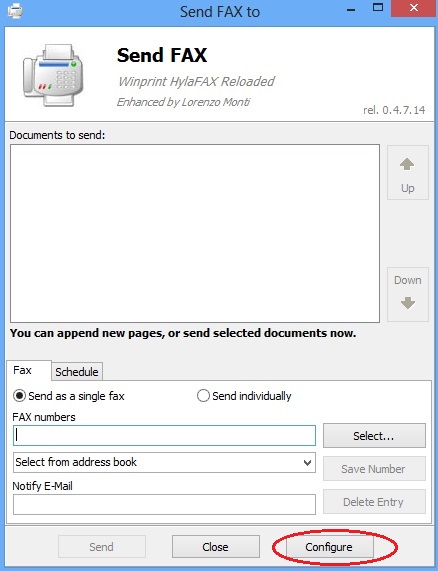Expand Select from address book dropdown
Viewport: 438px width, 571px height.
pos(164,462)
